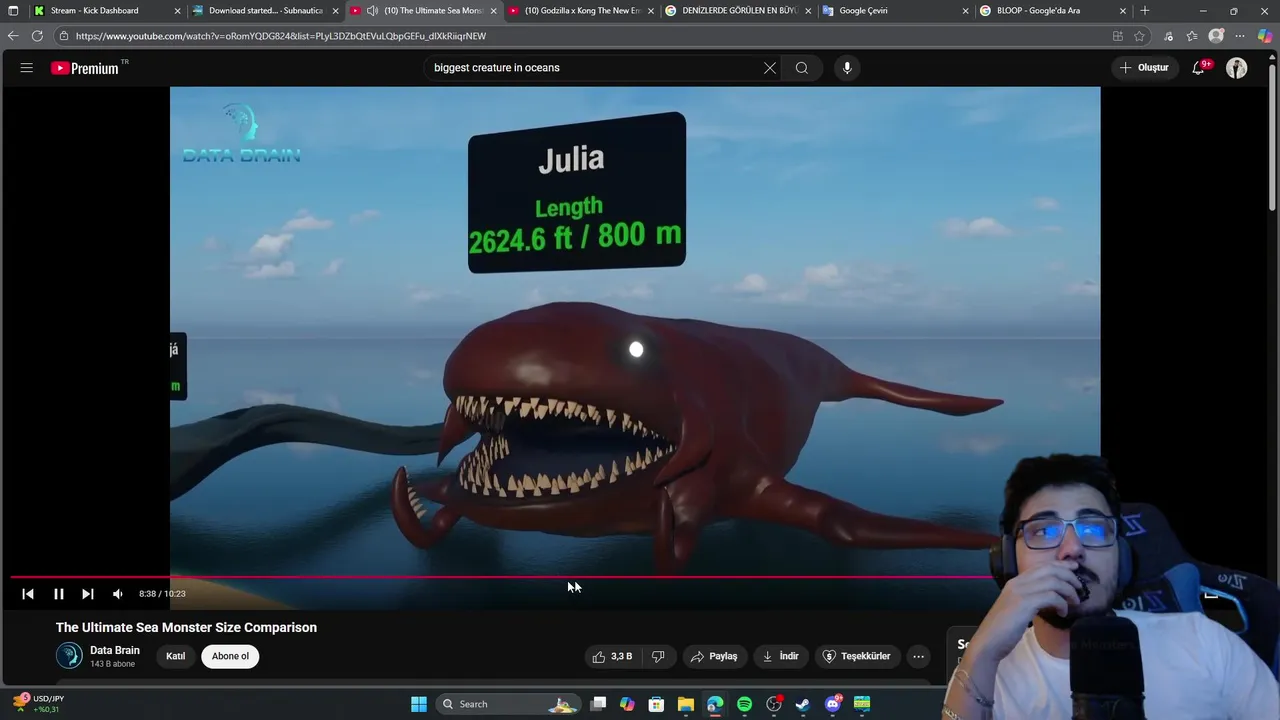1280x720 pixels.
Task: Skip to the previous video
Action: click(28, 594)
